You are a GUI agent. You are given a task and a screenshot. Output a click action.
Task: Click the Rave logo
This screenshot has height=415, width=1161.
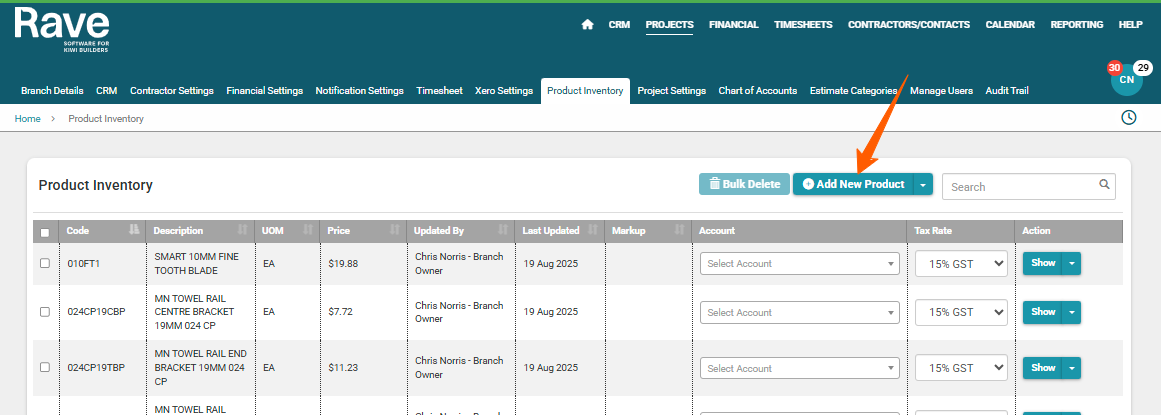click(x=62, y=30)
